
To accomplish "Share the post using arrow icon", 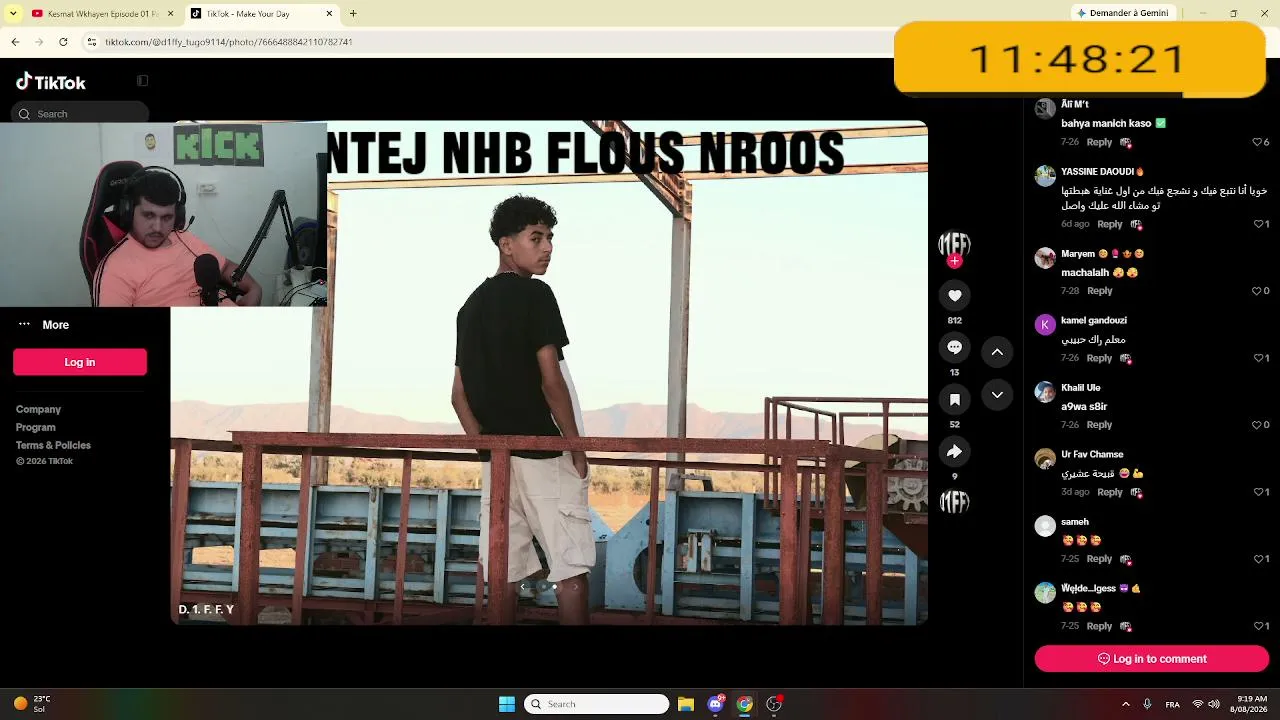I will tap(955, 451).
